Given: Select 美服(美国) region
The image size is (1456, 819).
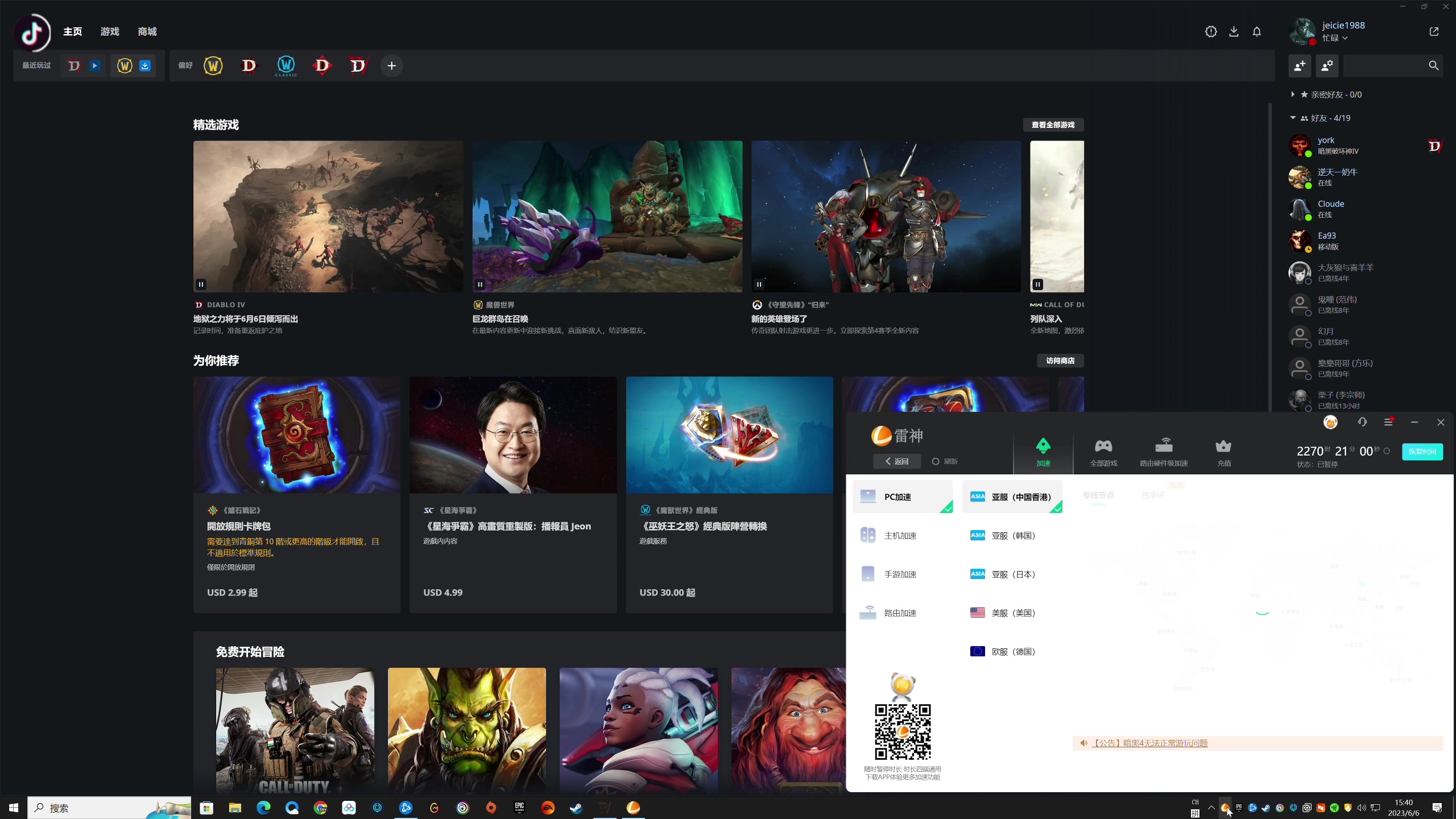Looking at the screenshot, I should (1012, 613).
